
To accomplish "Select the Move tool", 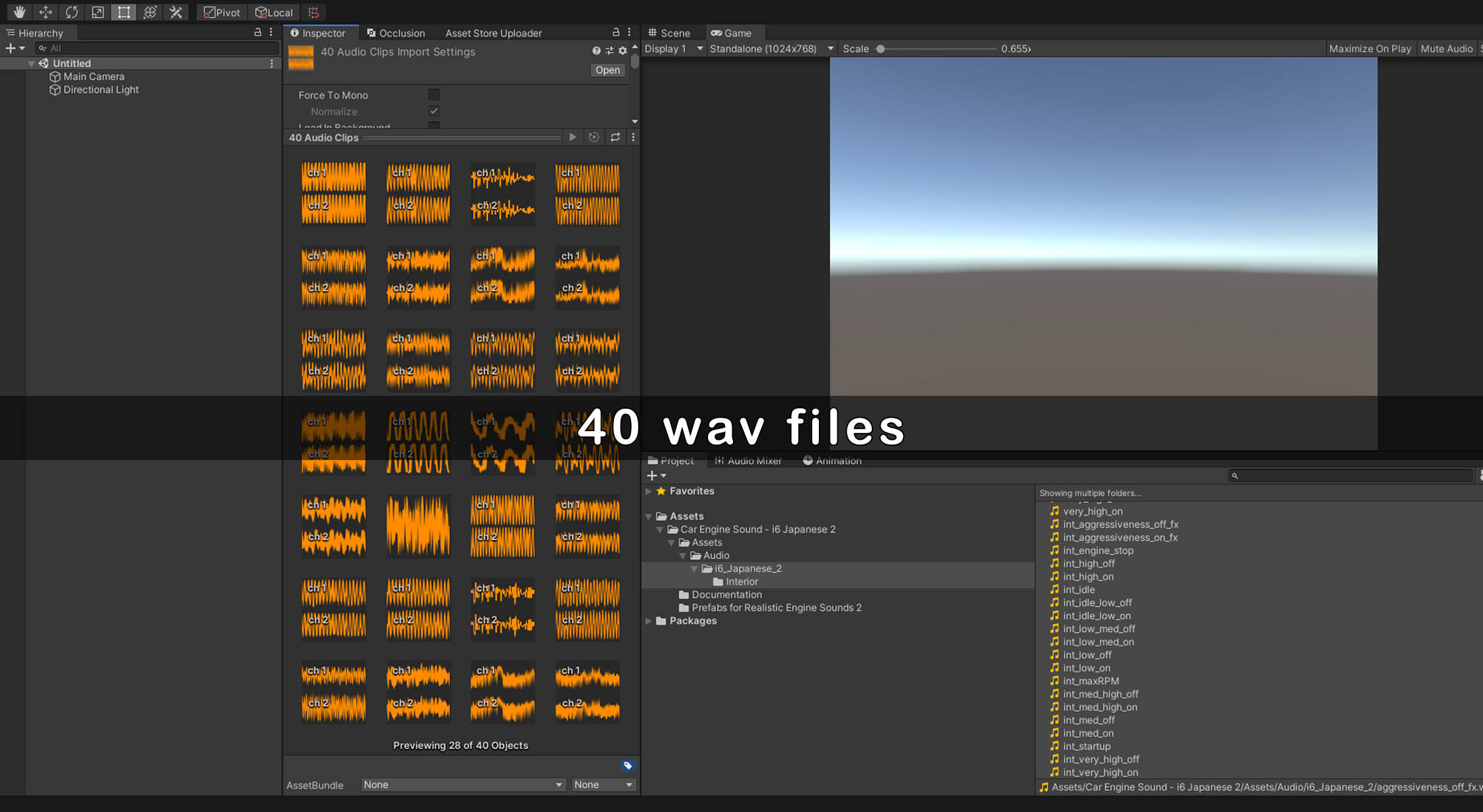I will tap(45, 12).
